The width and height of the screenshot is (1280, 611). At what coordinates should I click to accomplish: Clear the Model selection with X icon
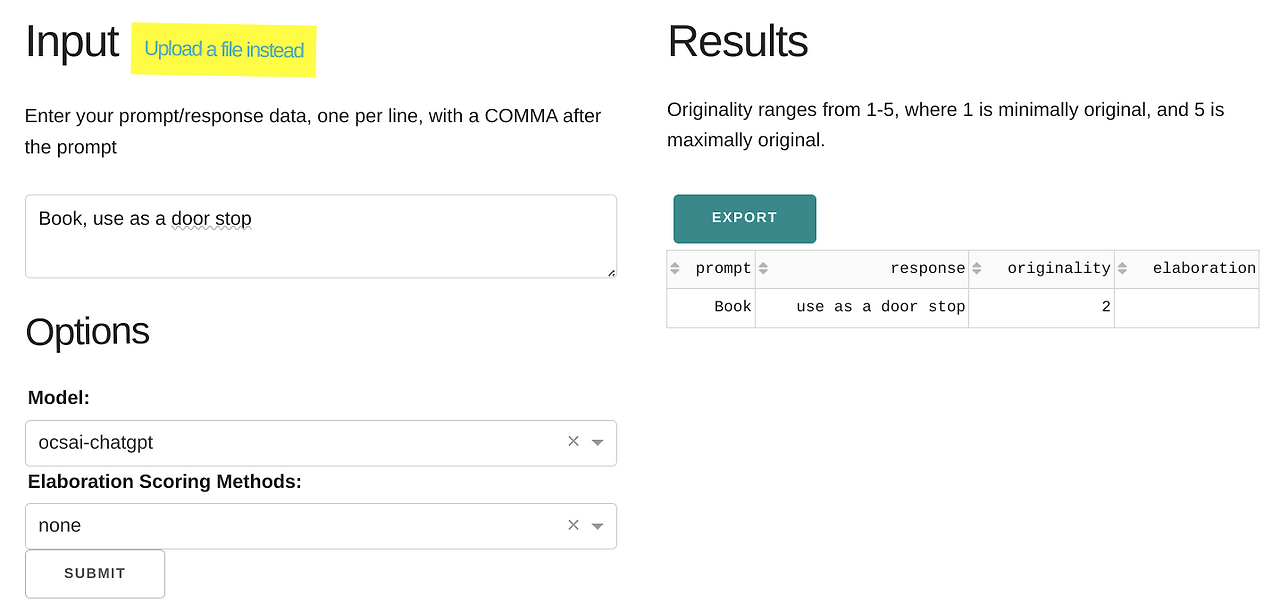pyautogui.click(x=573, y=441)
